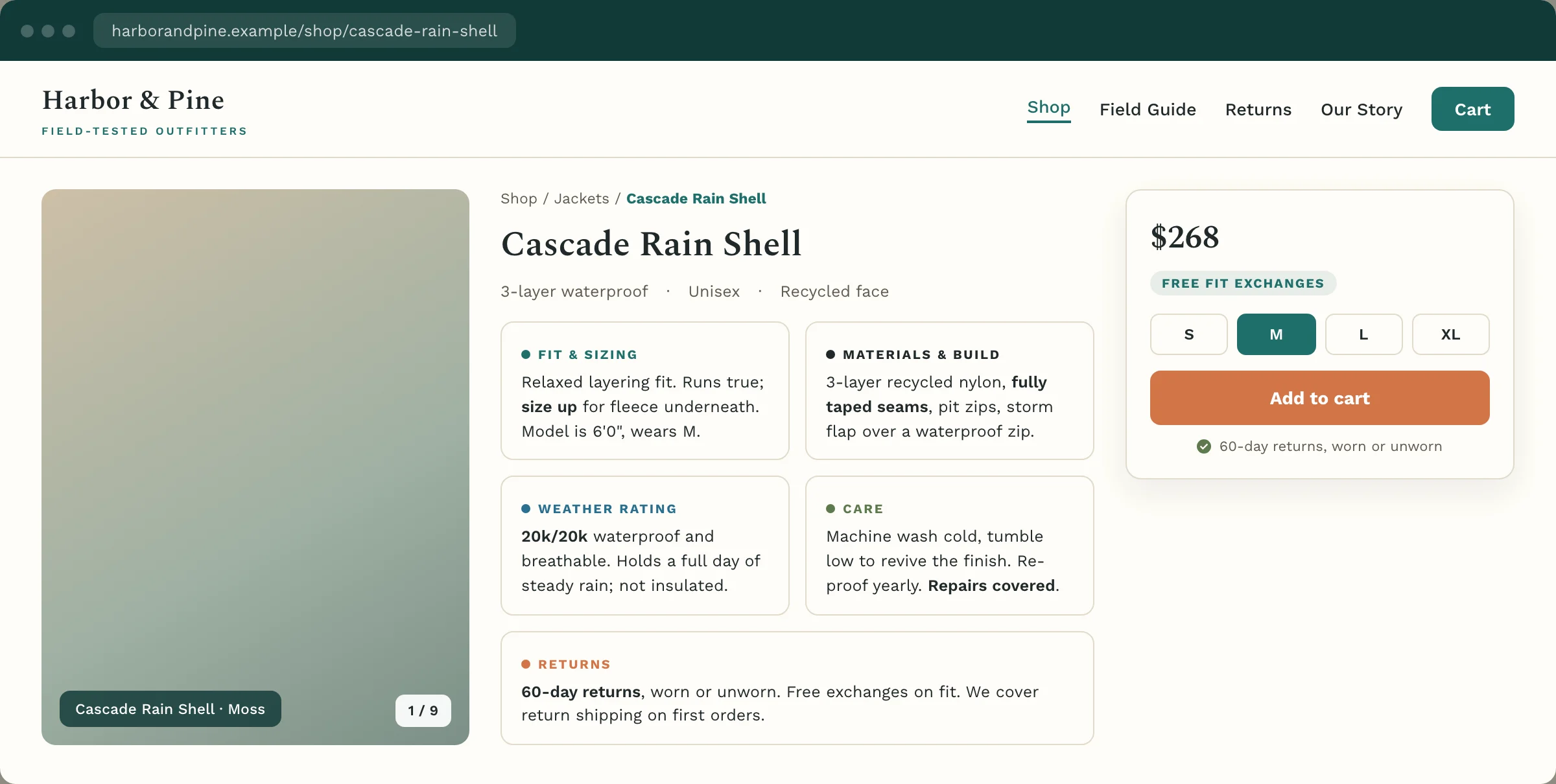This screenshot has height=784, width=1556.
Task: Click the $268 price
Action: pyautogui.click(x=1185, y=237)
